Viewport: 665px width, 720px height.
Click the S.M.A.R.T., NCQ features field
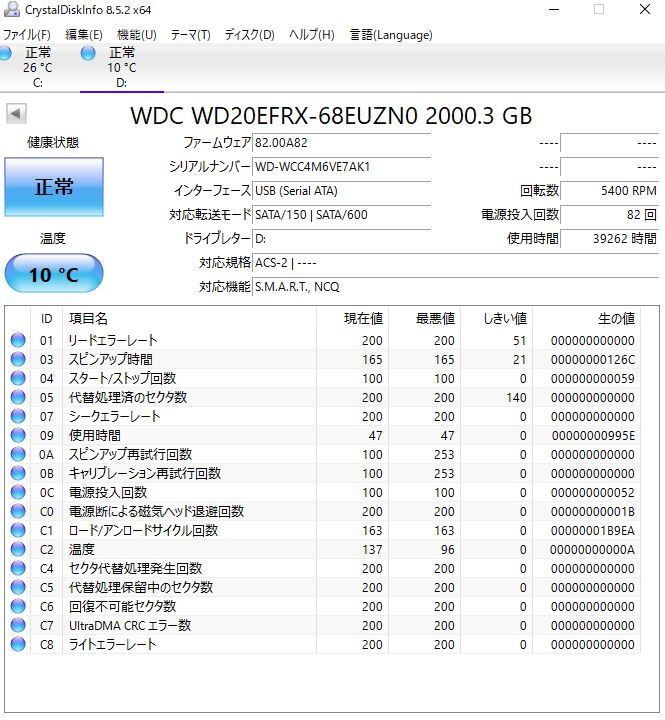pos(456,287)
